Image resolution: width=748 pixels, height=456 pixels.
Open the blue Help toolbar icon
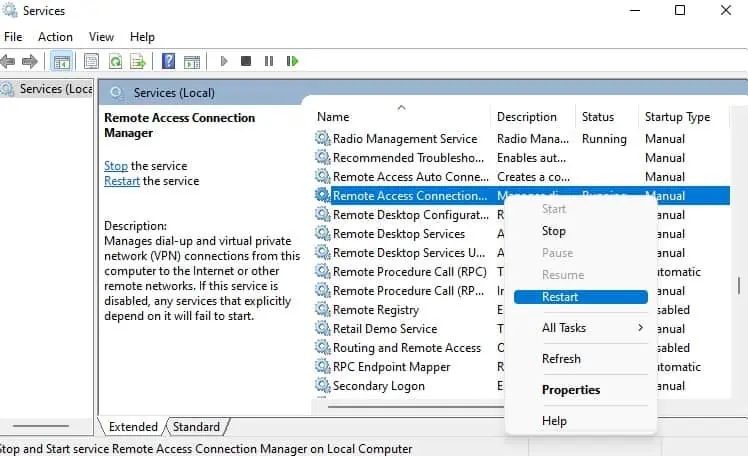click(x=168, y=61)
